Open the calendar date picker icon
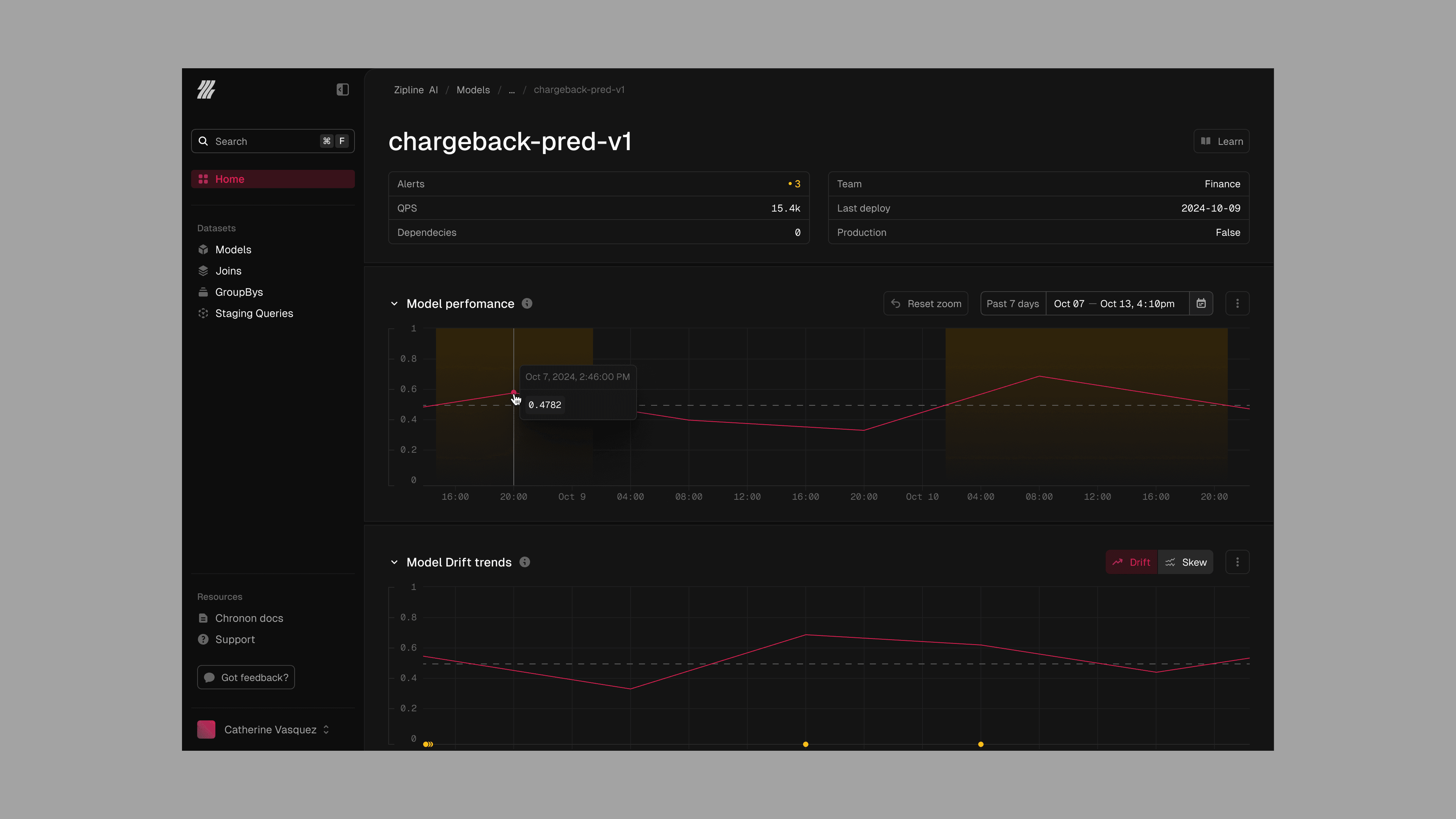This screenshot has width=1456, height=819. coord(1201,303)
